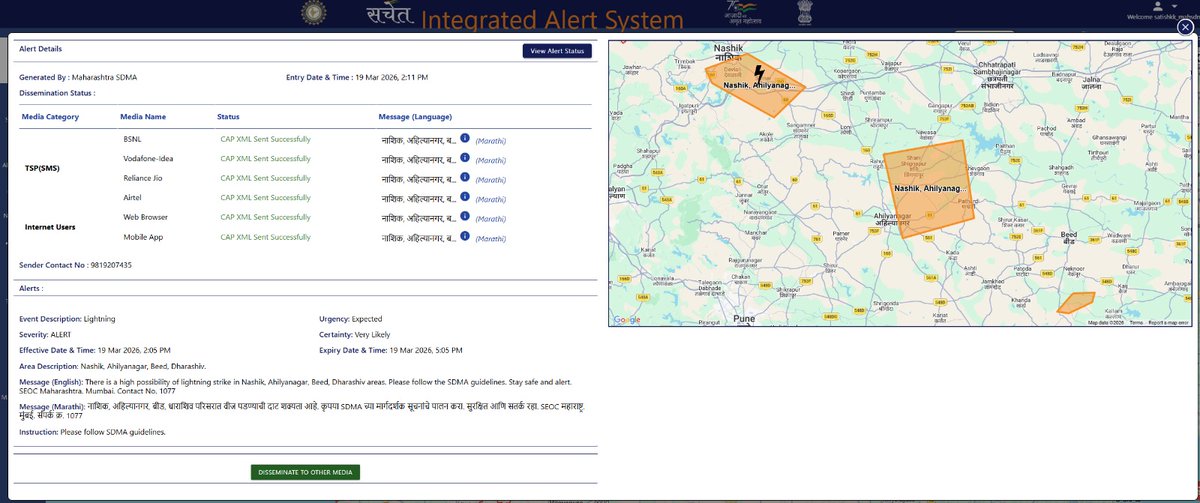Click the Effective Date & Time value
1200x503 pixels.
point(134,350)
